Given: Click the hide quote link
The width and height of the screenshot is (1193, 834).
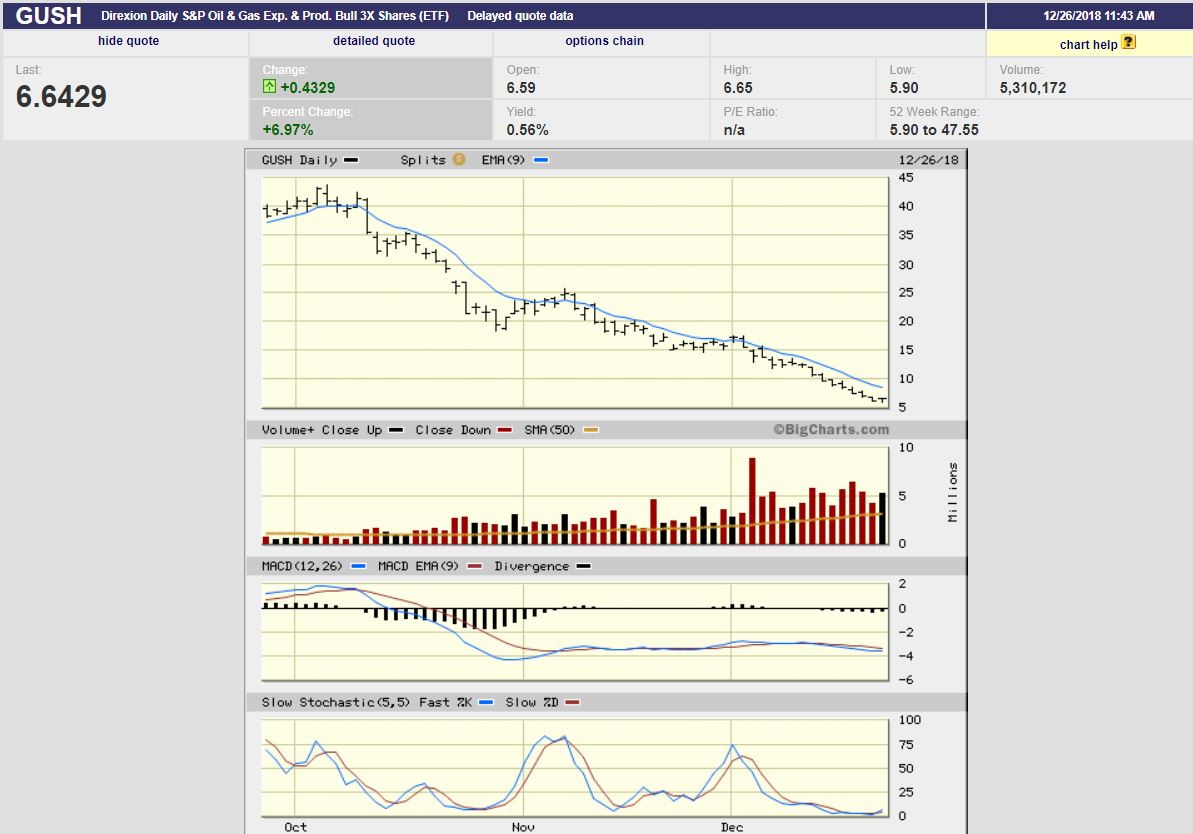Looking at the screenshot, I should 129,41.
